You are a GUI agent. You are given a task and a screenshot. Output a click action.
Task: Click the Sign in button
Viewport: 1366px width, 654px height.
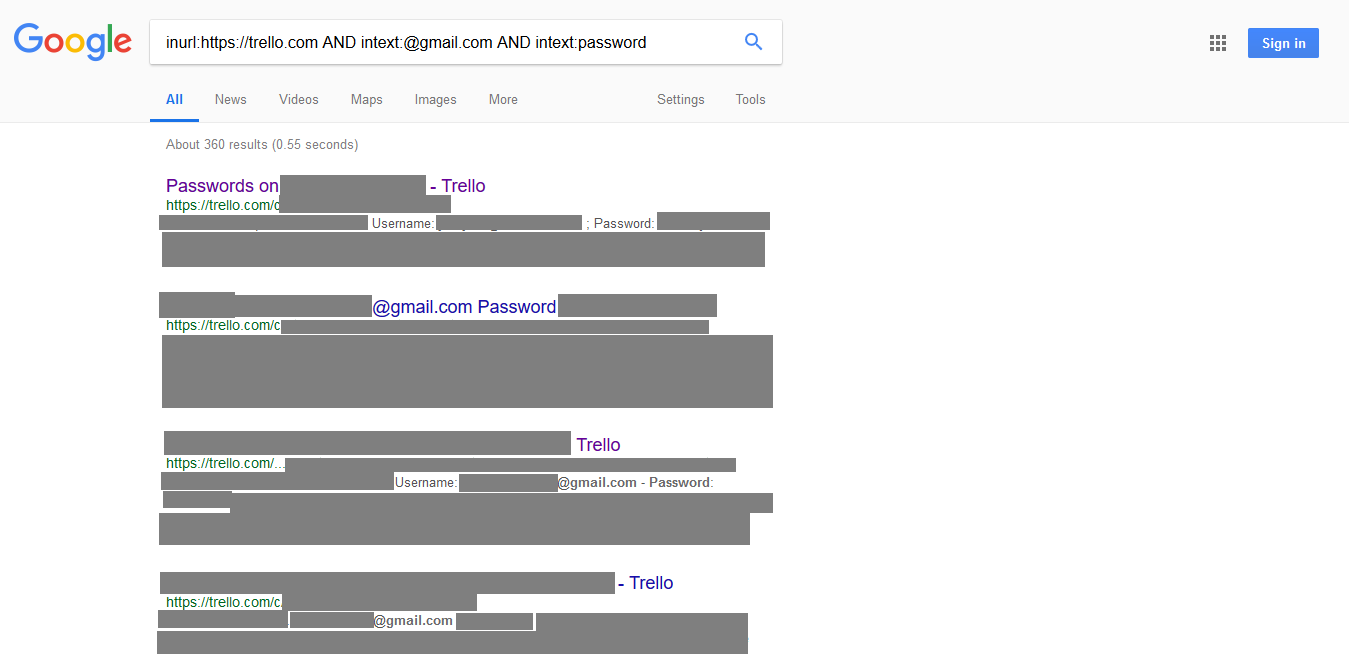[1283, 42]
